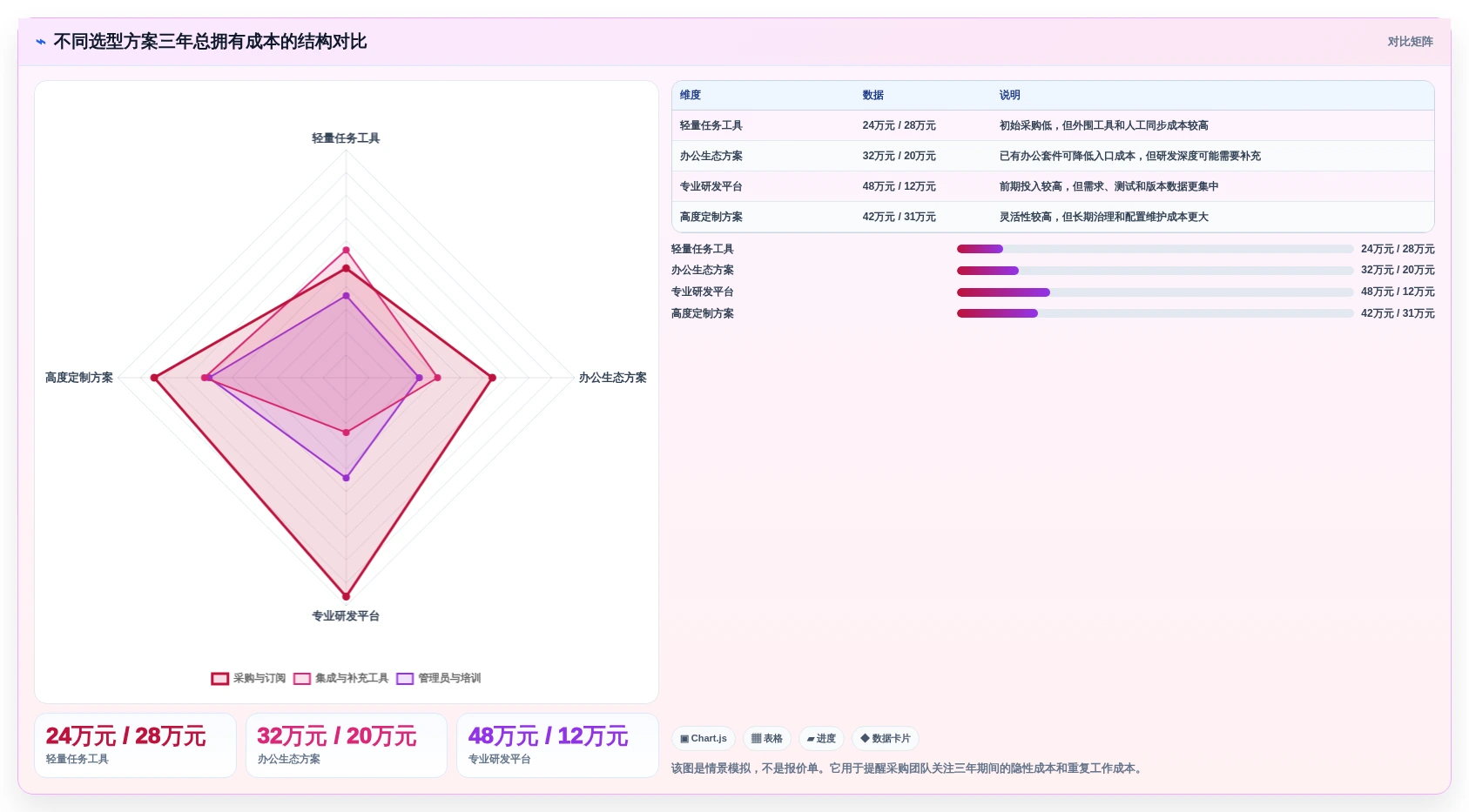Select the 进度 chip

point(821,739)
